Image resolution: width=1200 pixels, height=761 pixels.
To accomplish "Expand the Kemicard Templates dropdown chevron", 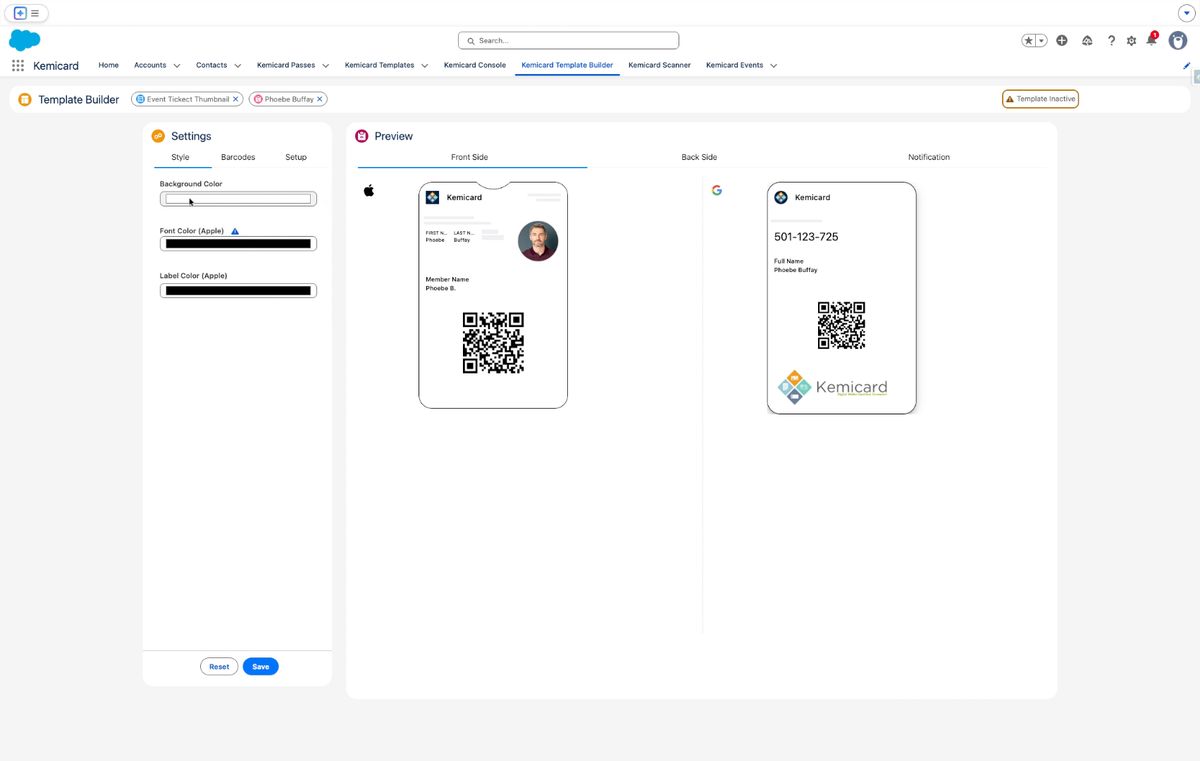I will coord(425,66).
